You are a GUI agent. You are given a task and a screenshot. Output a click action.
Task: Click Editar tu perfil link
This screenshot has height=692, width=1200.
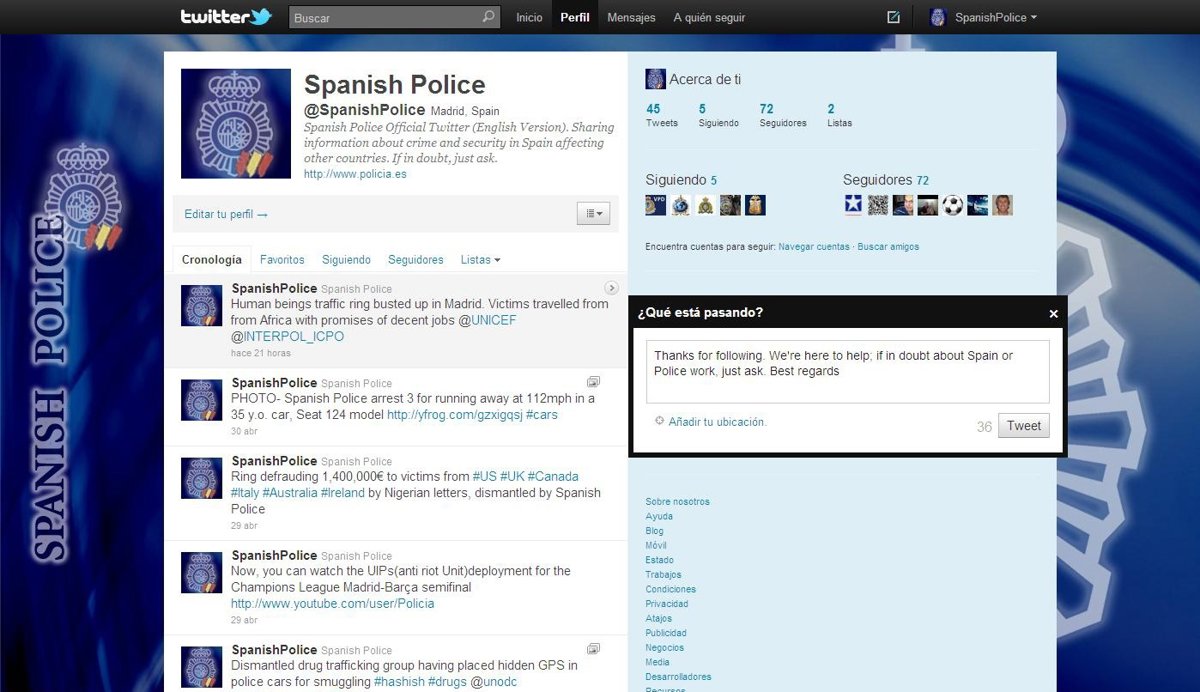(226, 214)
